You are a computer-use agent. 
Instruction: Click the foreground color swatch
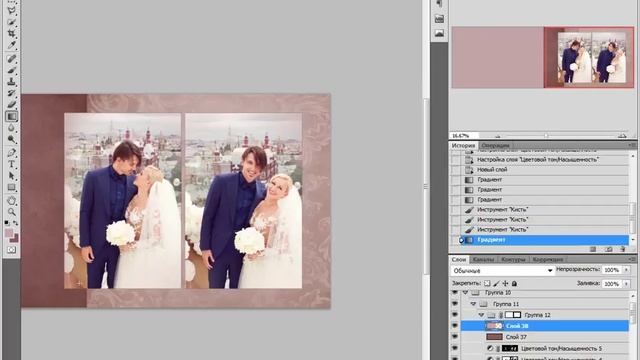(x=9, y=233)
